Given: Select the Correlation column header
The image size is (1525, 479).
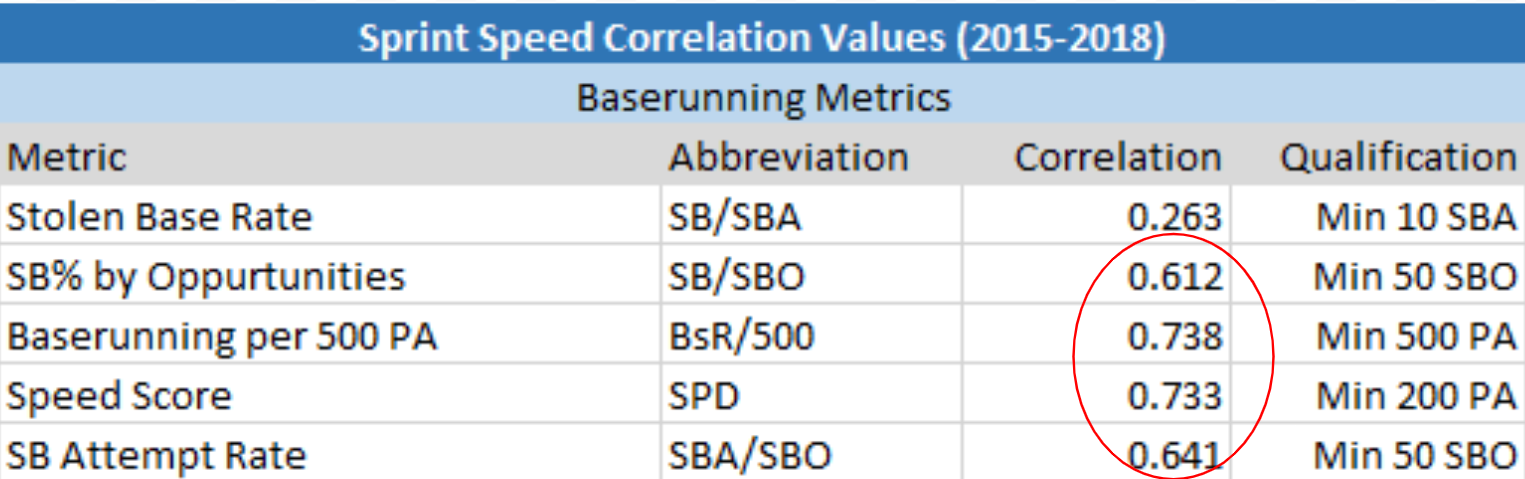Looking at the screenshot, I should [1096, 157].
